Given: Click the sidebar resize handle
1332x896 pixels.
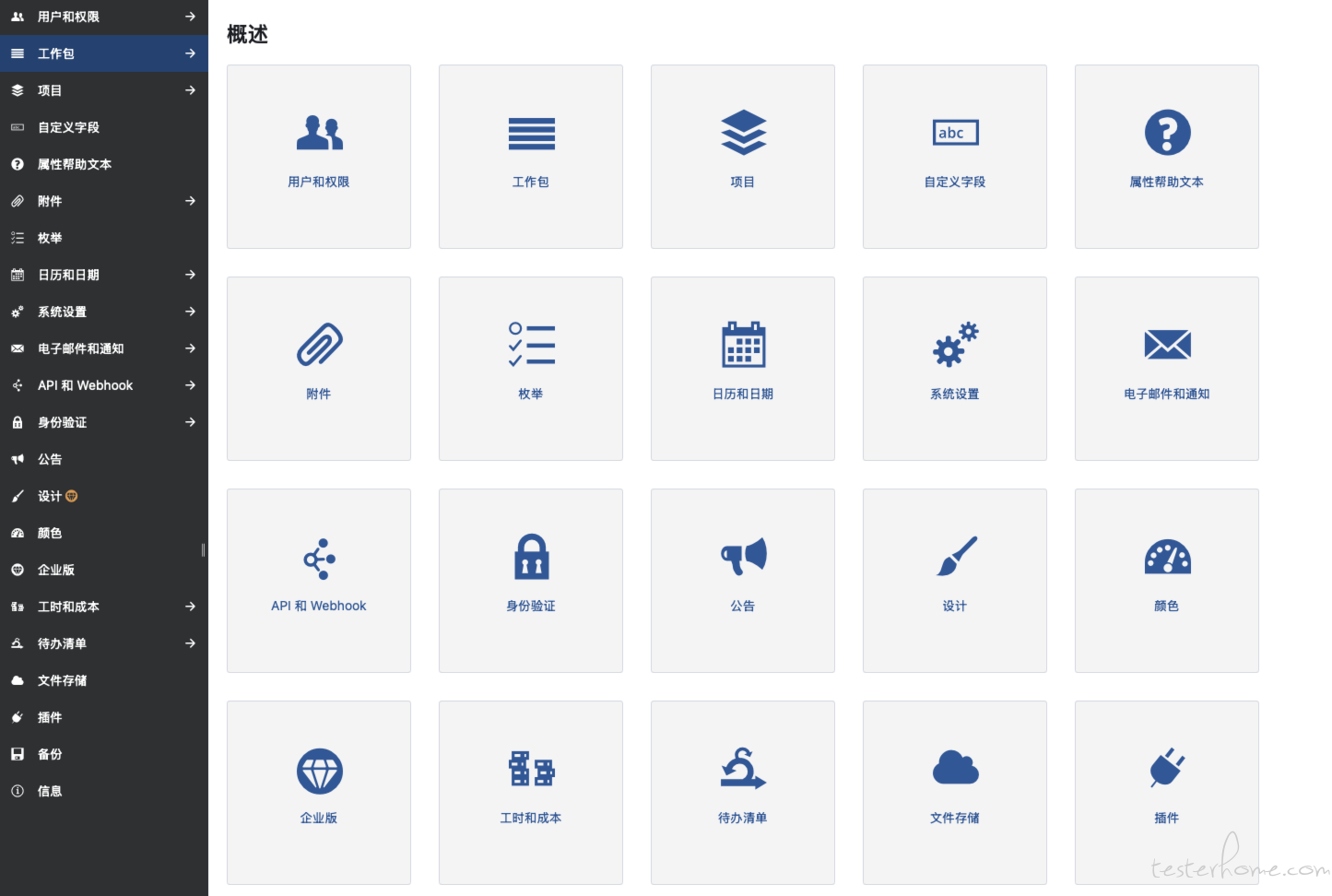Looking at the screenshot, I should pos(203,550).
